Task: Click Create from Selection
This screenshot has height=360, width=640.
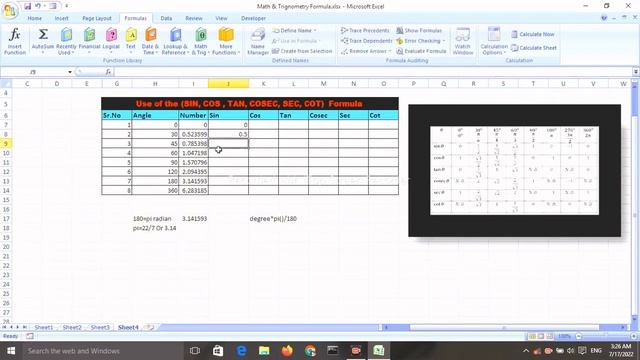Action: [x=302, y=51]
